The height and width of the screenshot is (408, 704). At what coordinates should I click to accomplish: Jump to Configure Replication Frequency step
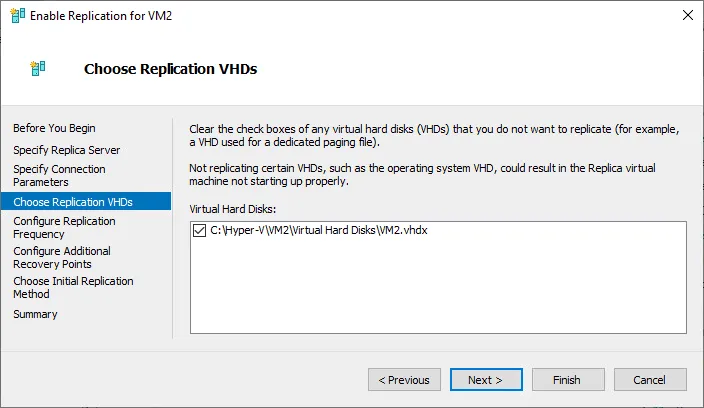[x=63, y=227]
